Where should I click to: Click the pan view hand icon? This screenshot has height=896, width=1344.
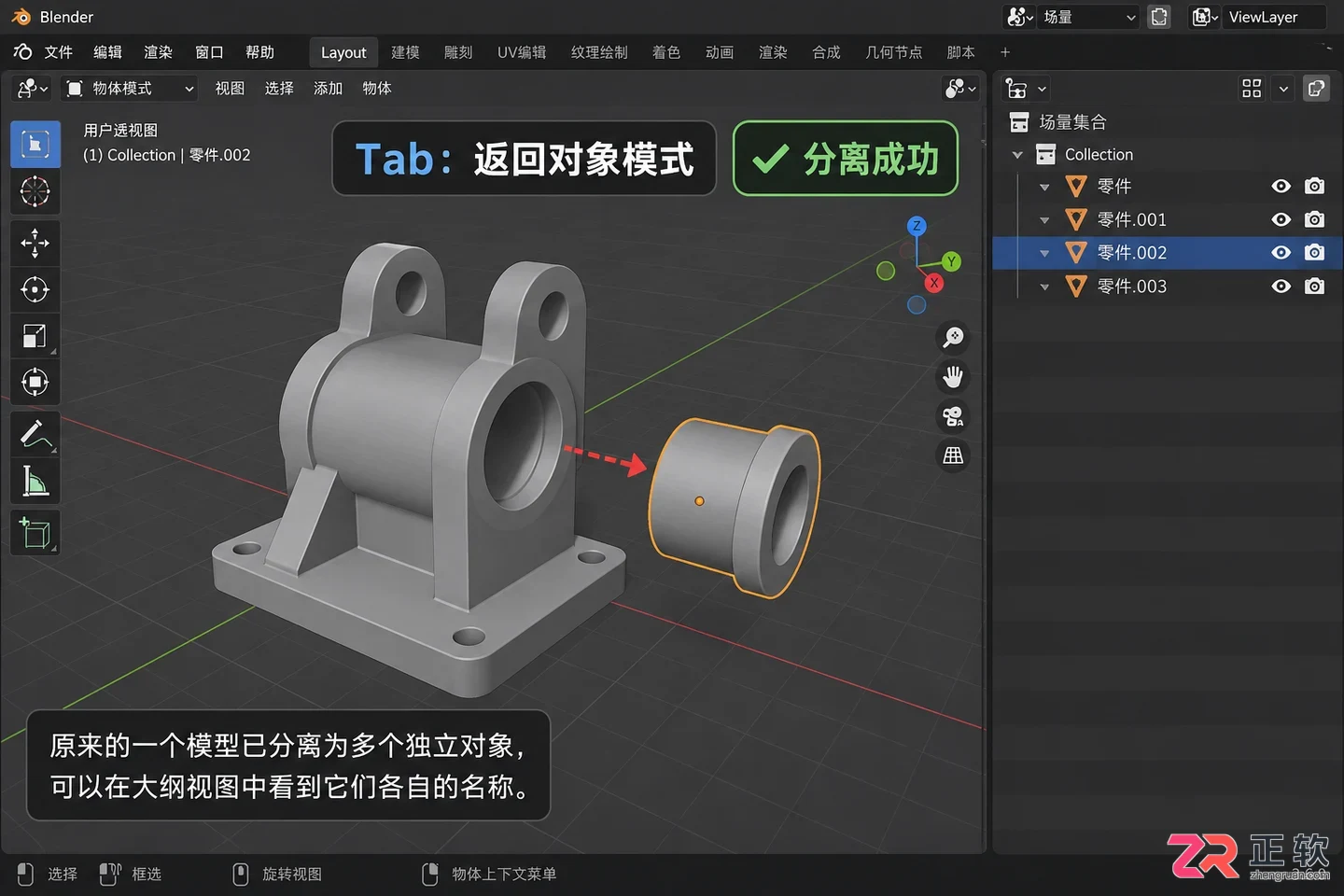(953, 377)
